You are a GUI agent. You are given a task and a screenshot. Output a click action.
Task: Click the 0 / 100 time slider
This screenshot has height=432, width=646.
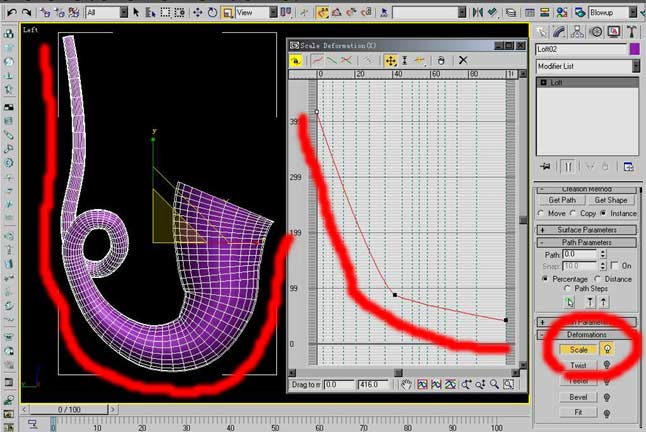(68, 409)
